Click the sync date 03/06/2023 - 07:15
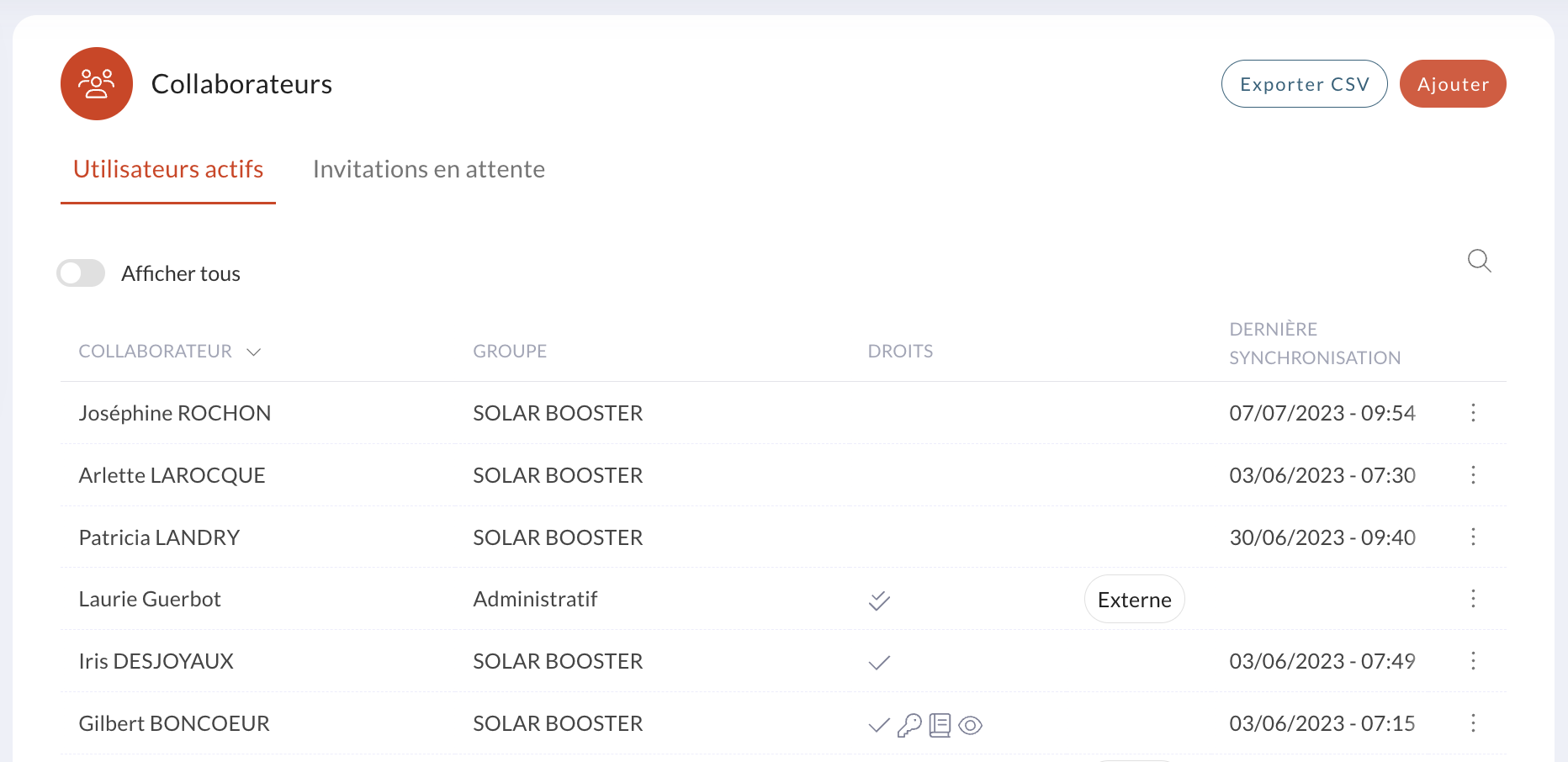This screenshot has height=762, width=1568. (1322, 723)
